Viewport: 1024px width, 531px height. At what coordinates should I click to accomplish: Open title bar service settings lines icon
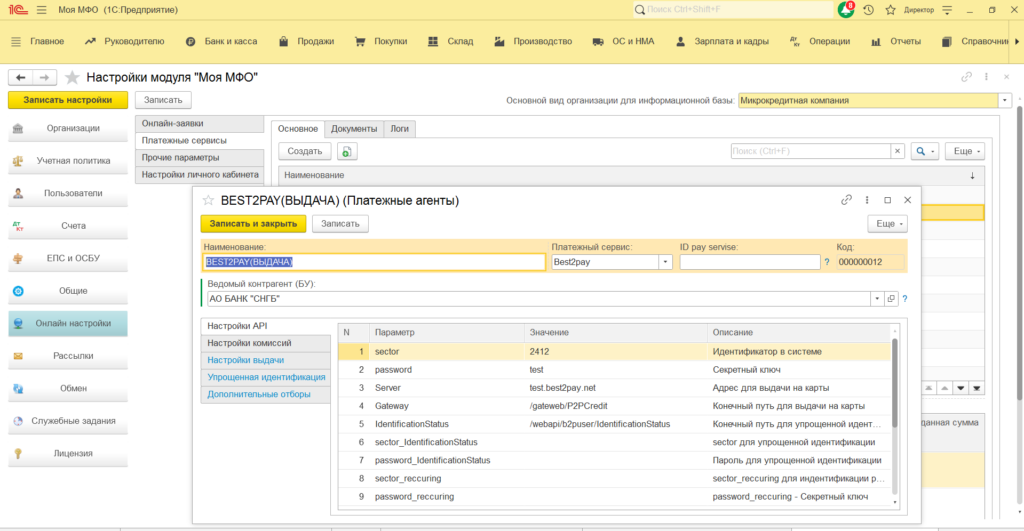tap(948, 10)
